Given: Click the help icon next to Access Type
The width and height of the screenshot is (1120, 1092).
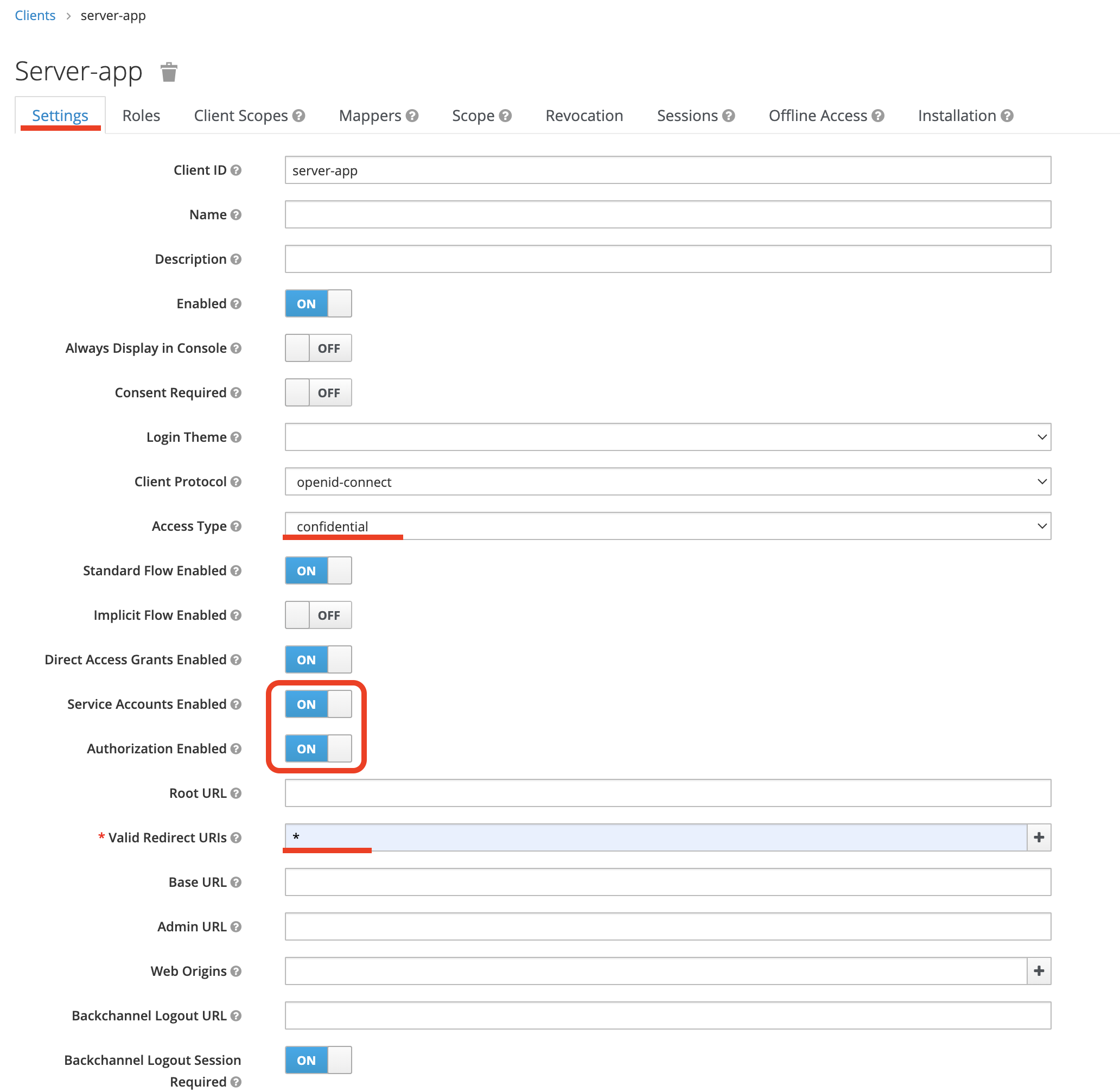Looking at the screenshot, I should (x=236, y=526).
